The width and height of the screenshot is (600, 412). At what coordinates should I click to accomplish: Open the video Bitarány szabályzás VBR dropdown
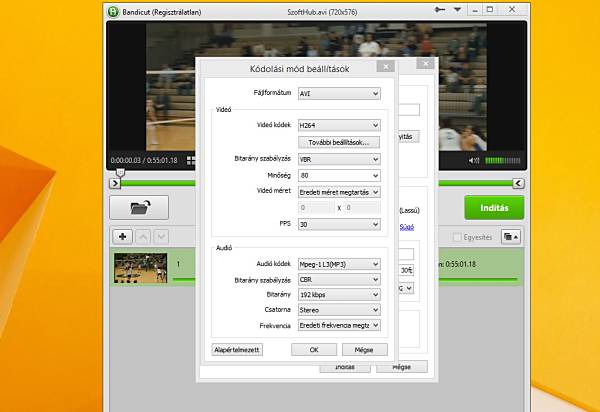339,159
